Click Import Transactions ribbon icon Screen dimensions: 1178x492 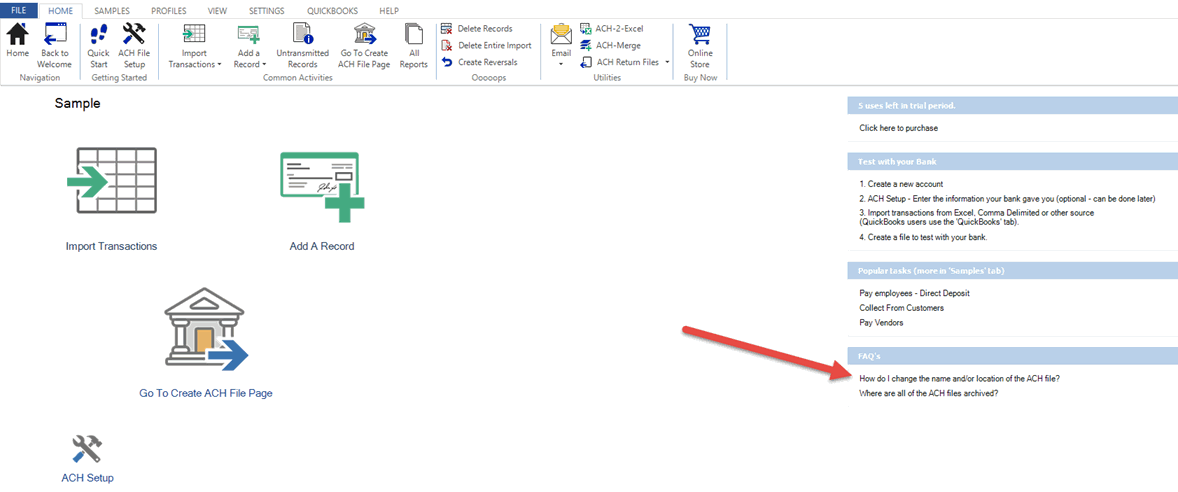[195, 35]
